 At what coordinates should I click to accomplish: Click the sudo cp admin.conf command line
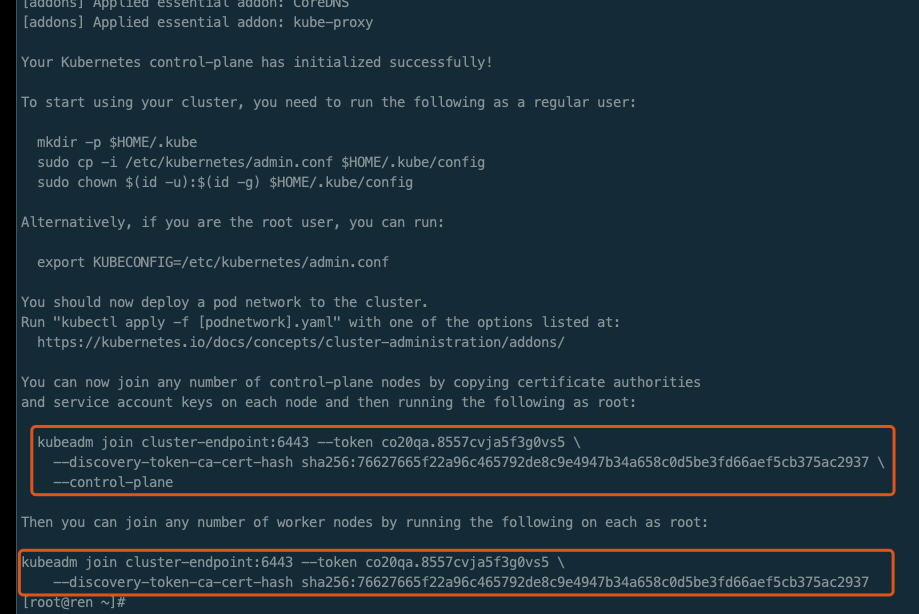click(261, 162)
